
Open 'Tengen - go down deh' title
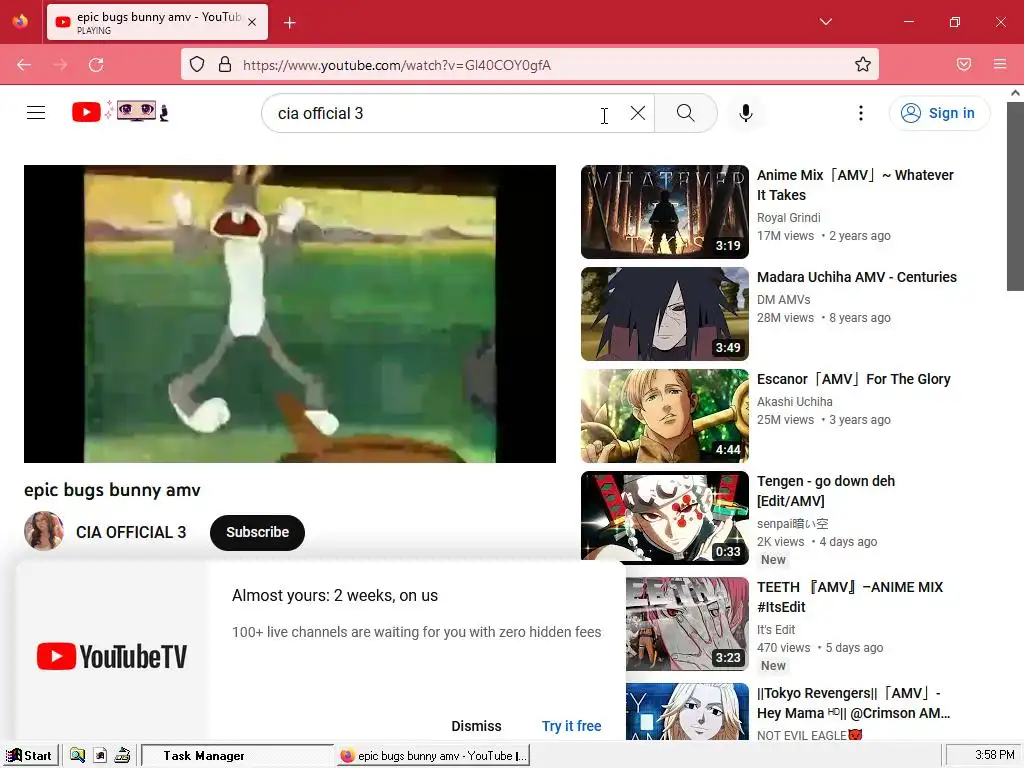point(825,491)
